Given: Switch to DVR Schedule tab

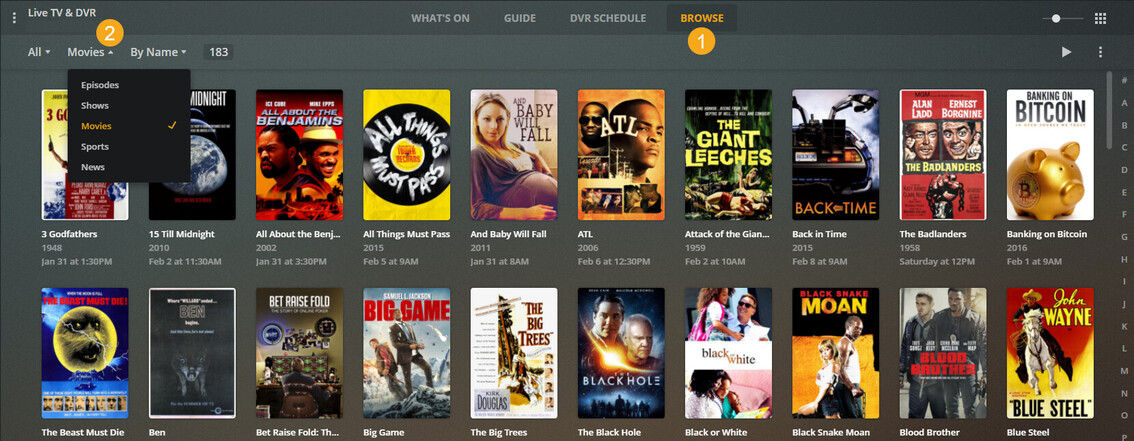Looking at the screenshot, I should 608,18.
